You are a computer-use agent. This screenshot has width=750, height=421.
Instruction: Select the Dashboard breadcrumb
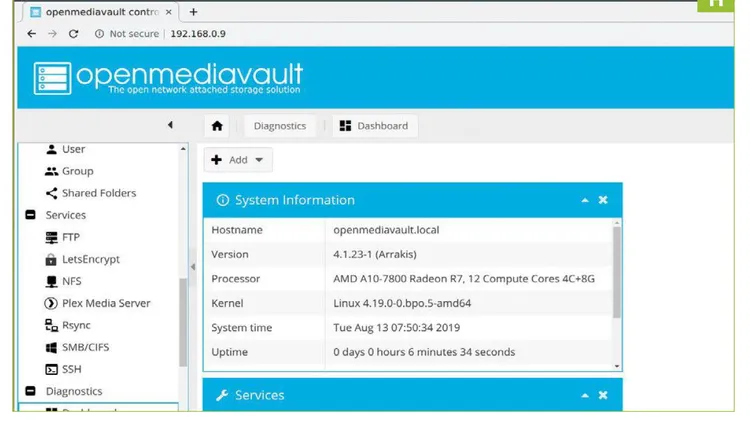(x=375, y=126)
